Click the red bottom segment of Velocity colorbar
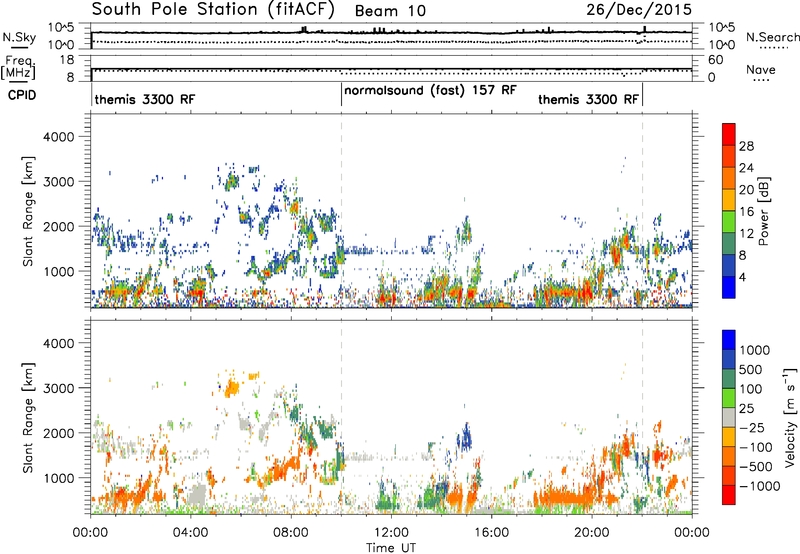Image resolution: width=800 pixels, height=554 pixels. point(729,495)
